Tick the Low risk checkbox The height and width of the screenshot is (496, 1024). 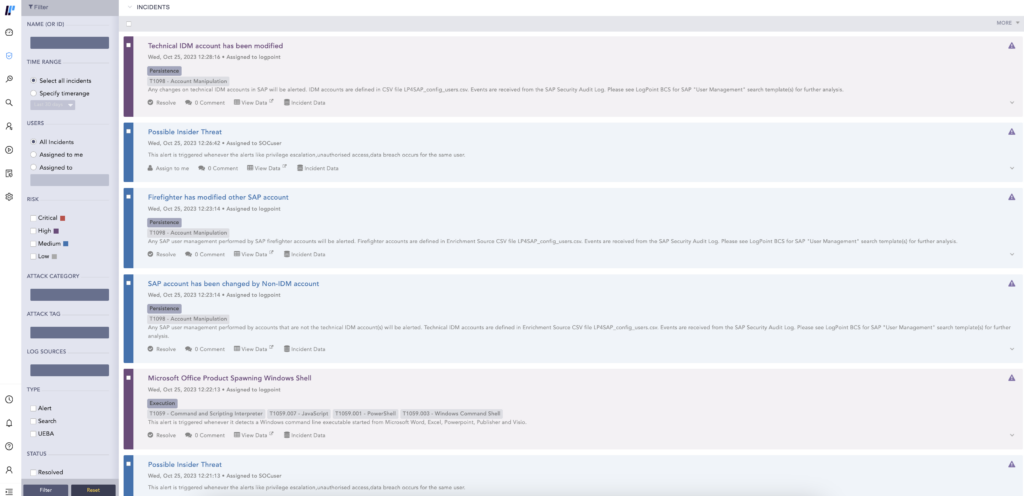click(x=33, y=256)
